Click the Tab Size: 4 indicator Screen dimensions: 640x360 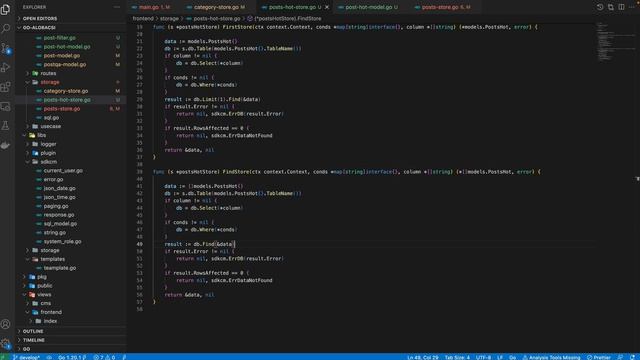click(457, 357)
